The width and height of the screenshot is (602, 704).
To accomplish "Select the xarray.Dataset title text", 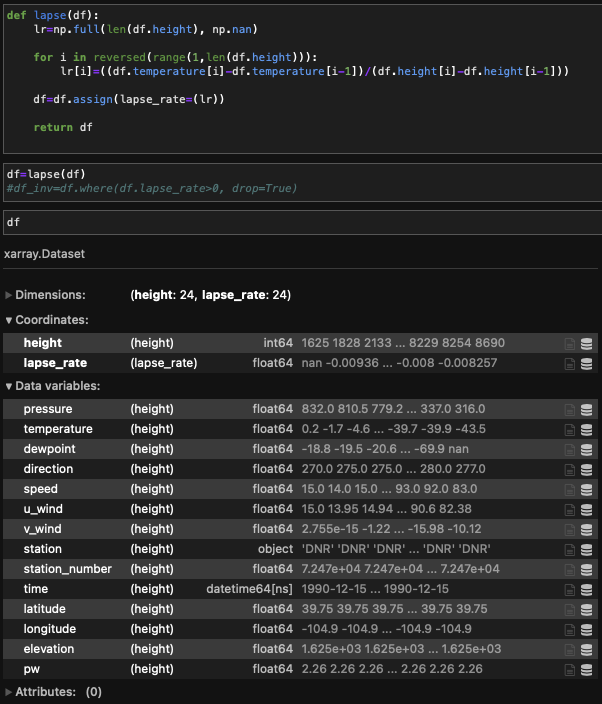I will click(44, 254).
